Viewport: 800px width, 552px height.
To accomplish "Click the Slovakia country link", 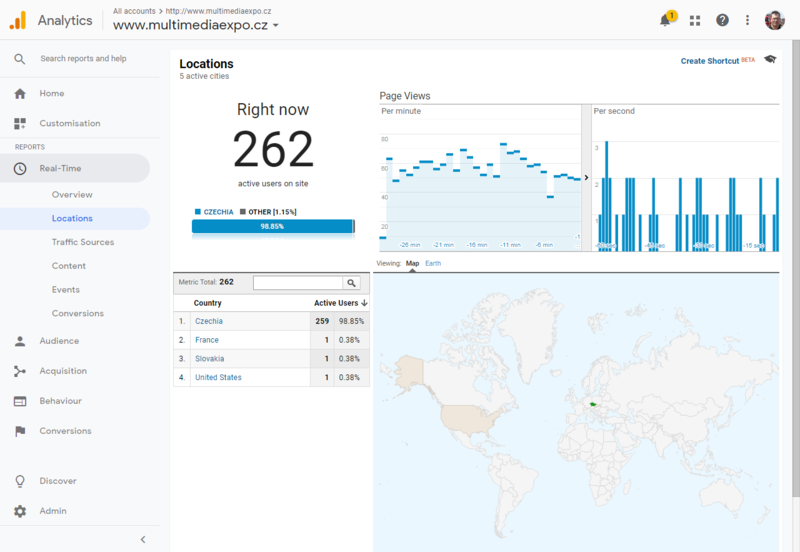I will (x=209, y=359).
